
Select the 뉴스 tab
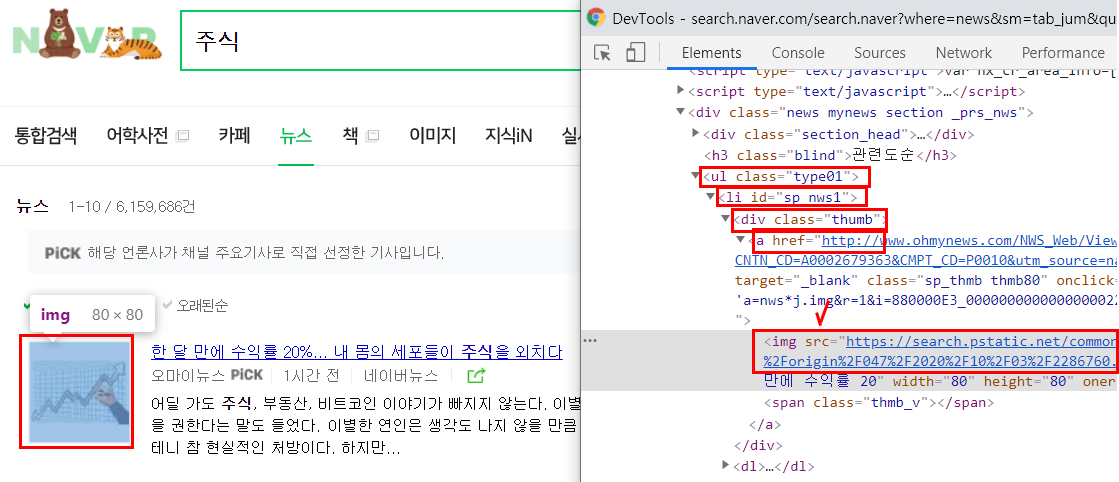tap(295, 135)
